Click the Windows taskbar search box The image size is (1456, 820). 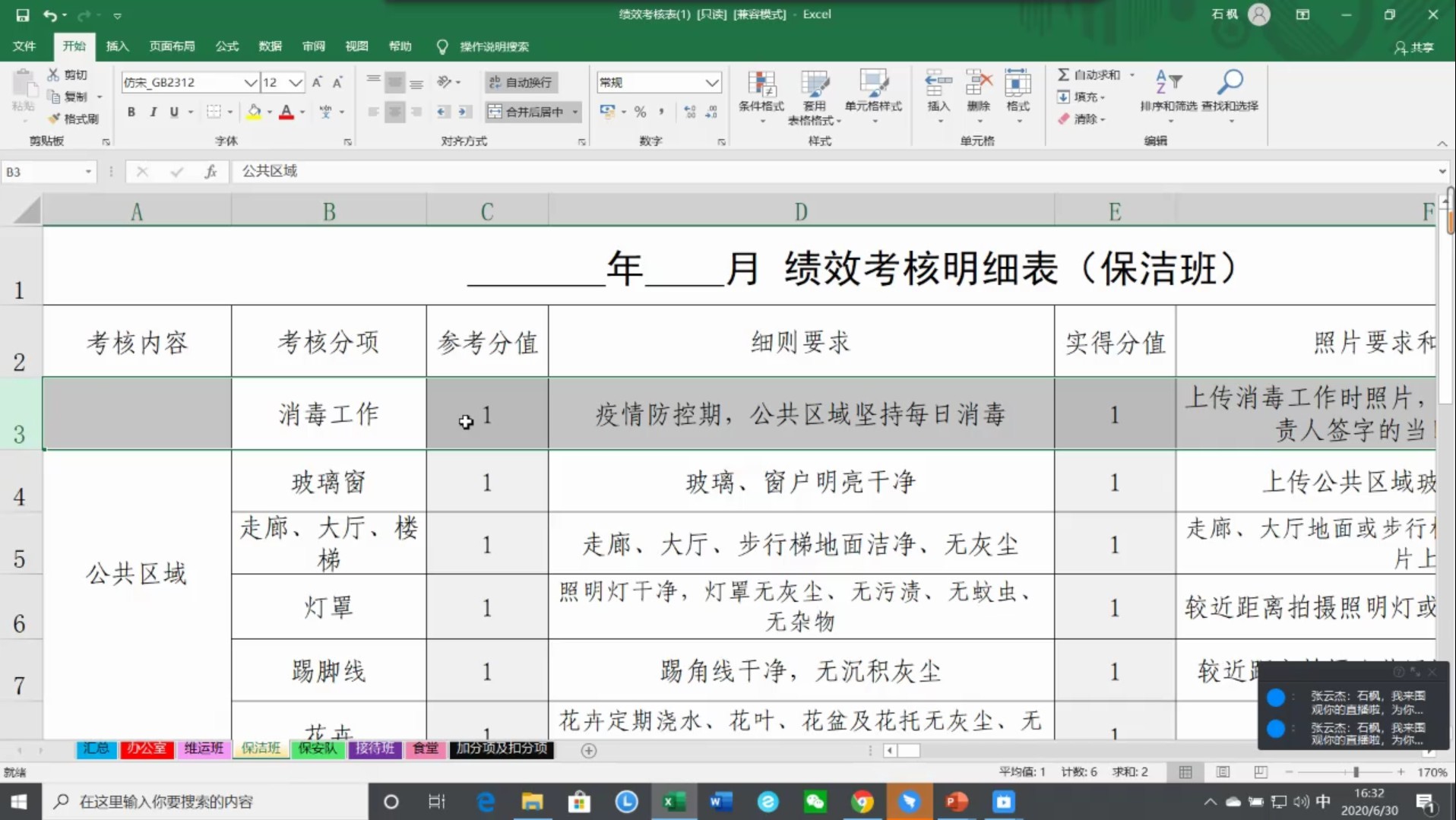tap(205, 802)
